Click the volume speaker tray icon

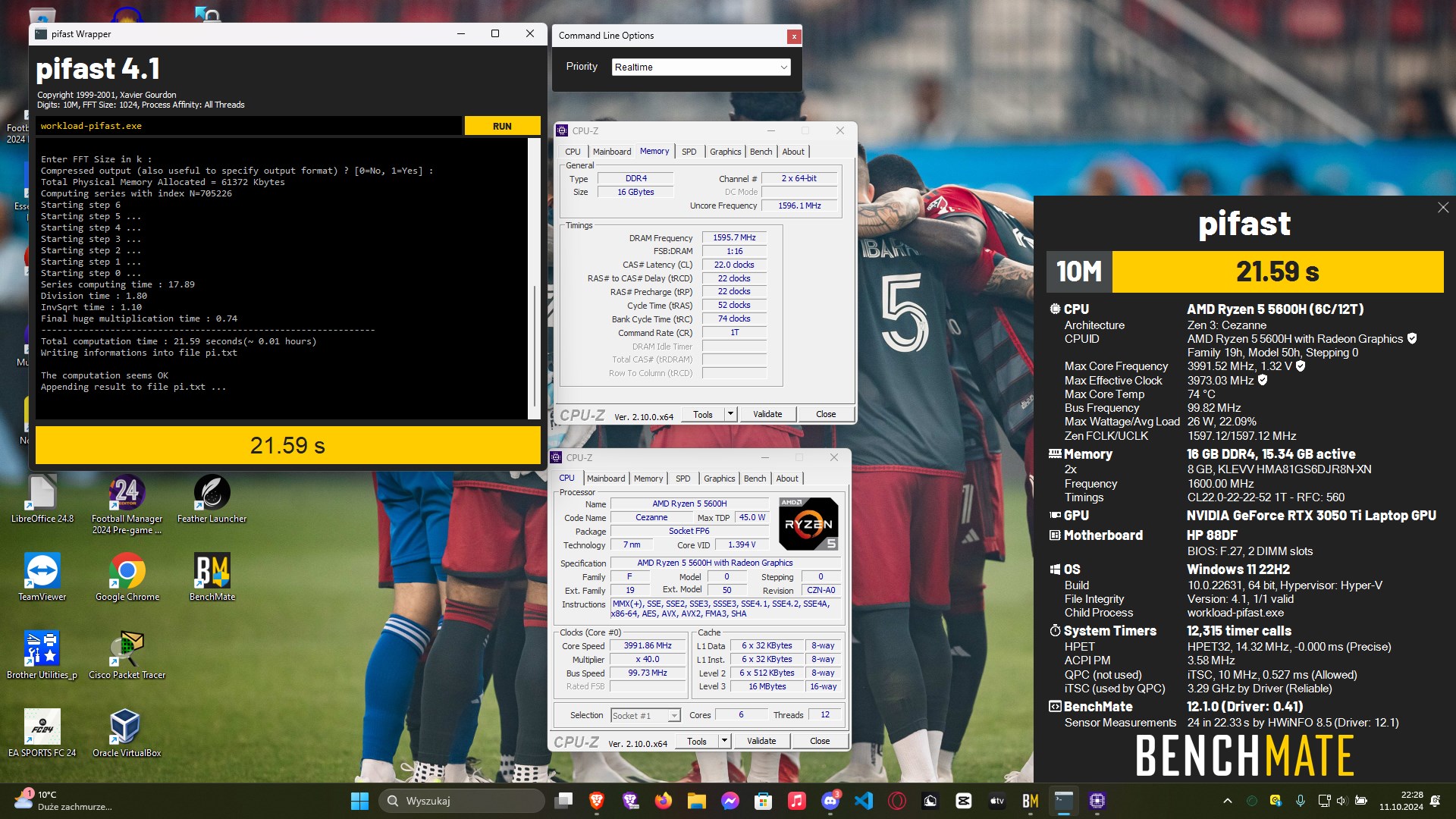1341,801
